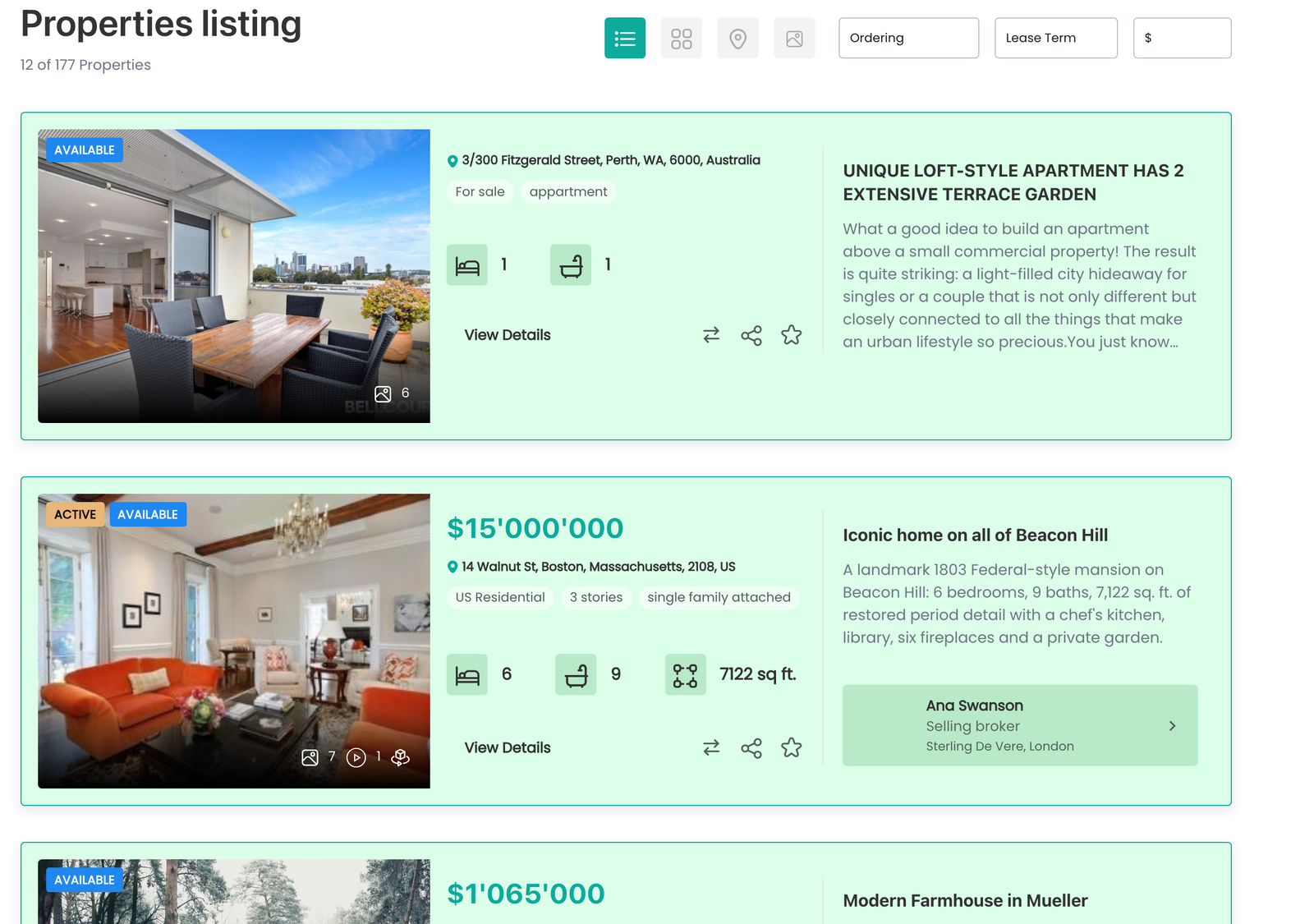Click the bathtub icon showing 9 baths
The width and height of the screenshot is (1314, 924).
click(x=576, y=674)
